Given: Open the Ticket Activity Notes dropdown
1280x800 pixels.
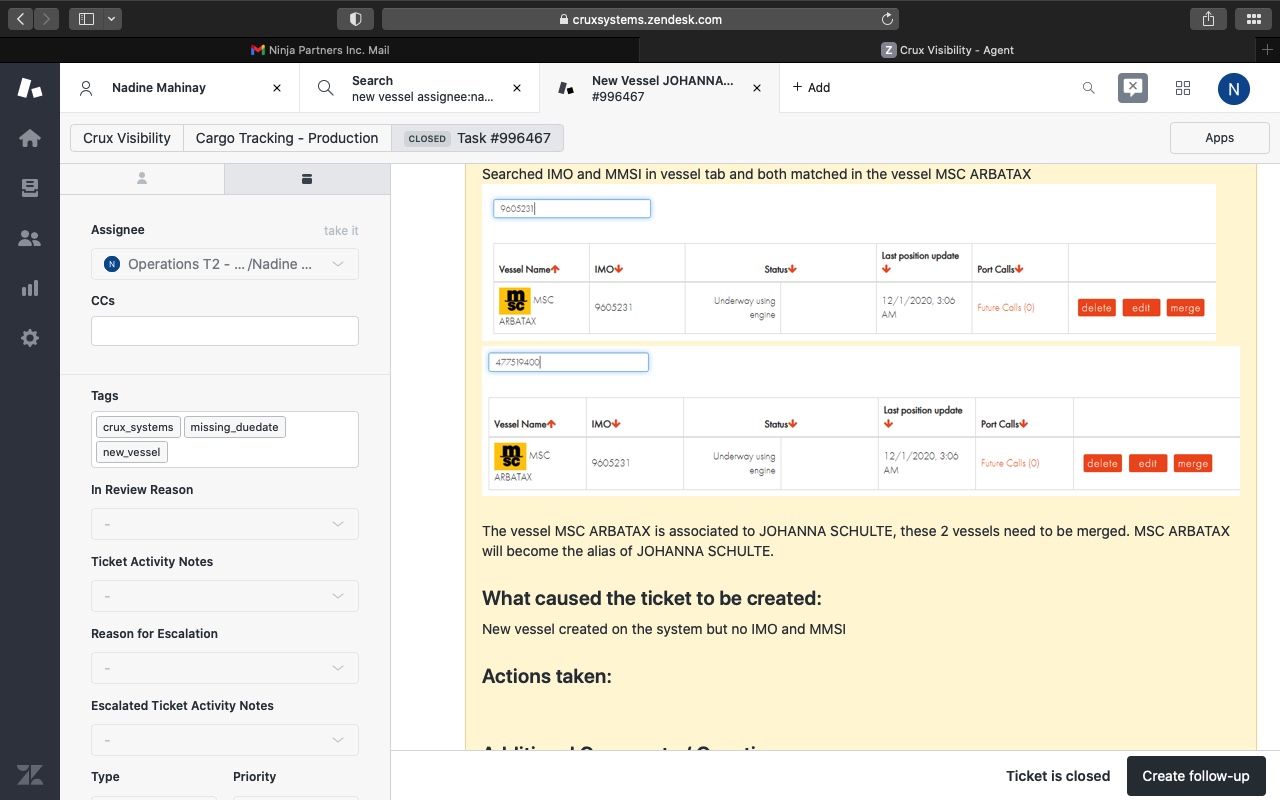Looking at the screenshot, I should click(225, 596).
